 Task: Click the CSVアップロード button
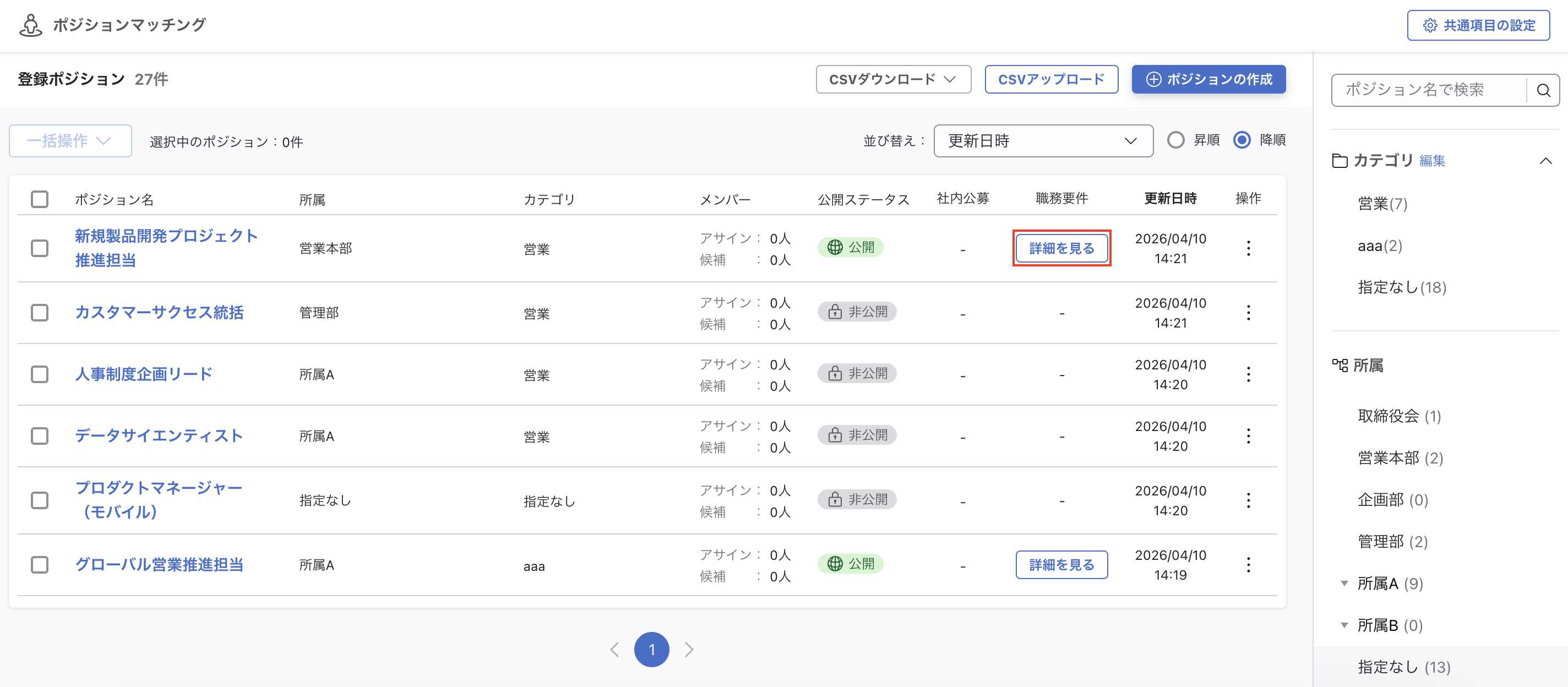click(x=1050, y=79)
